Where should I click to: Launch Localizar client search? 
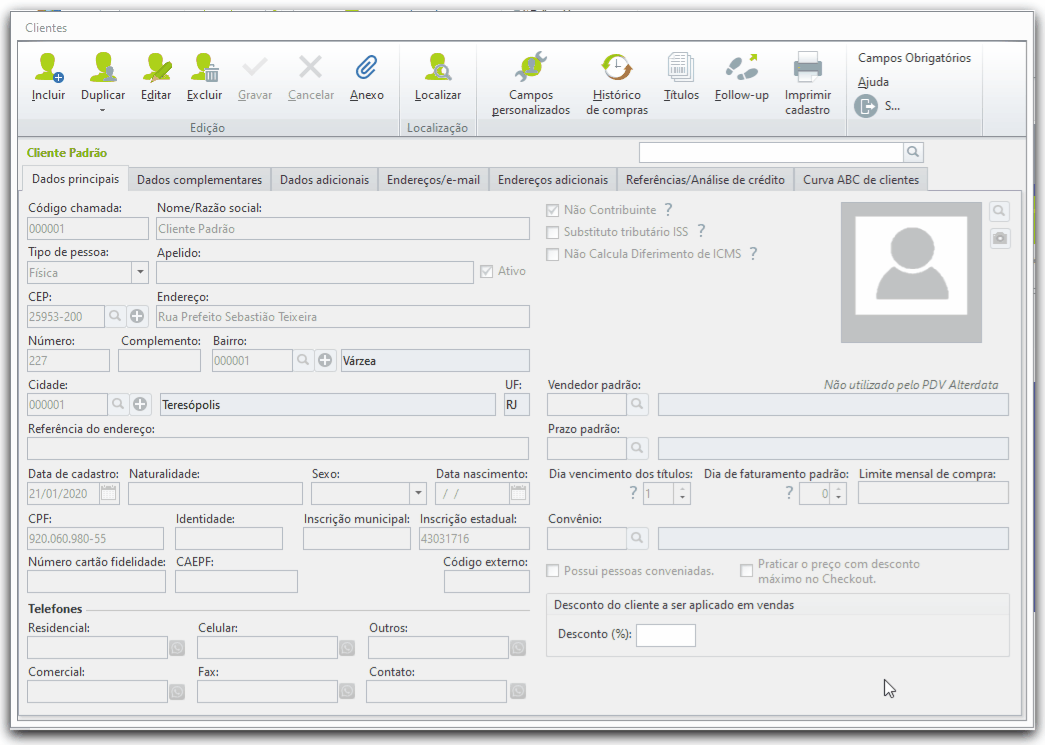pos(438,68)
